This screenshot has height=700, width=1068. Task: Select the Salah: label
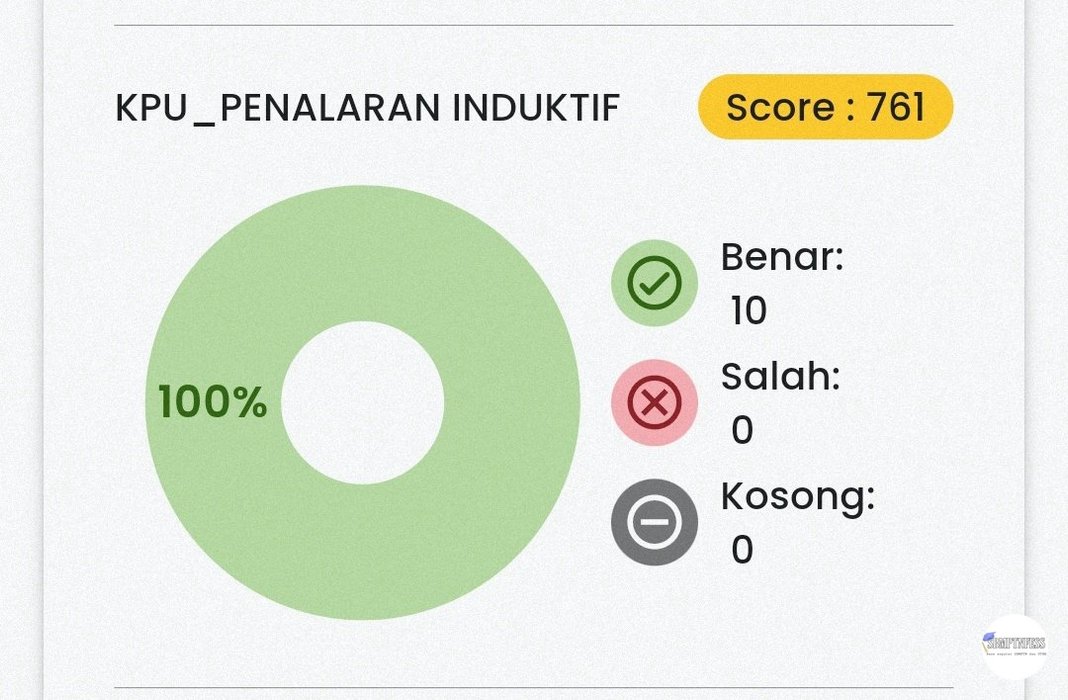coord(780,377)
